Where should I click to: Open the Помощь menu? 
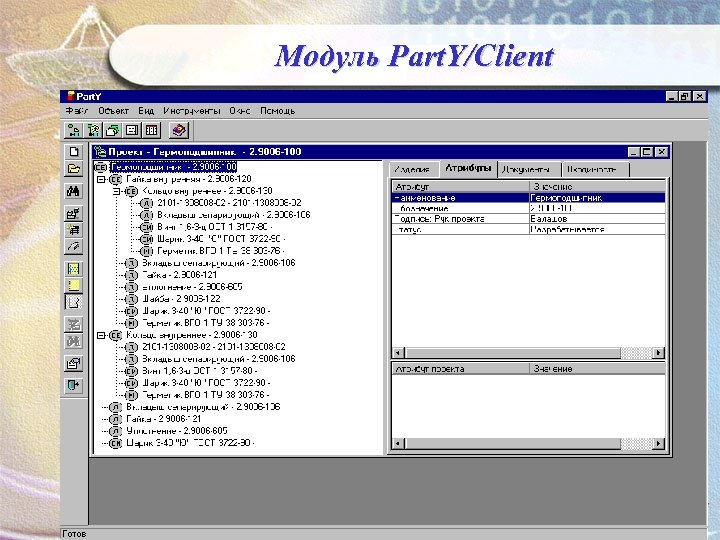(277, 111)
